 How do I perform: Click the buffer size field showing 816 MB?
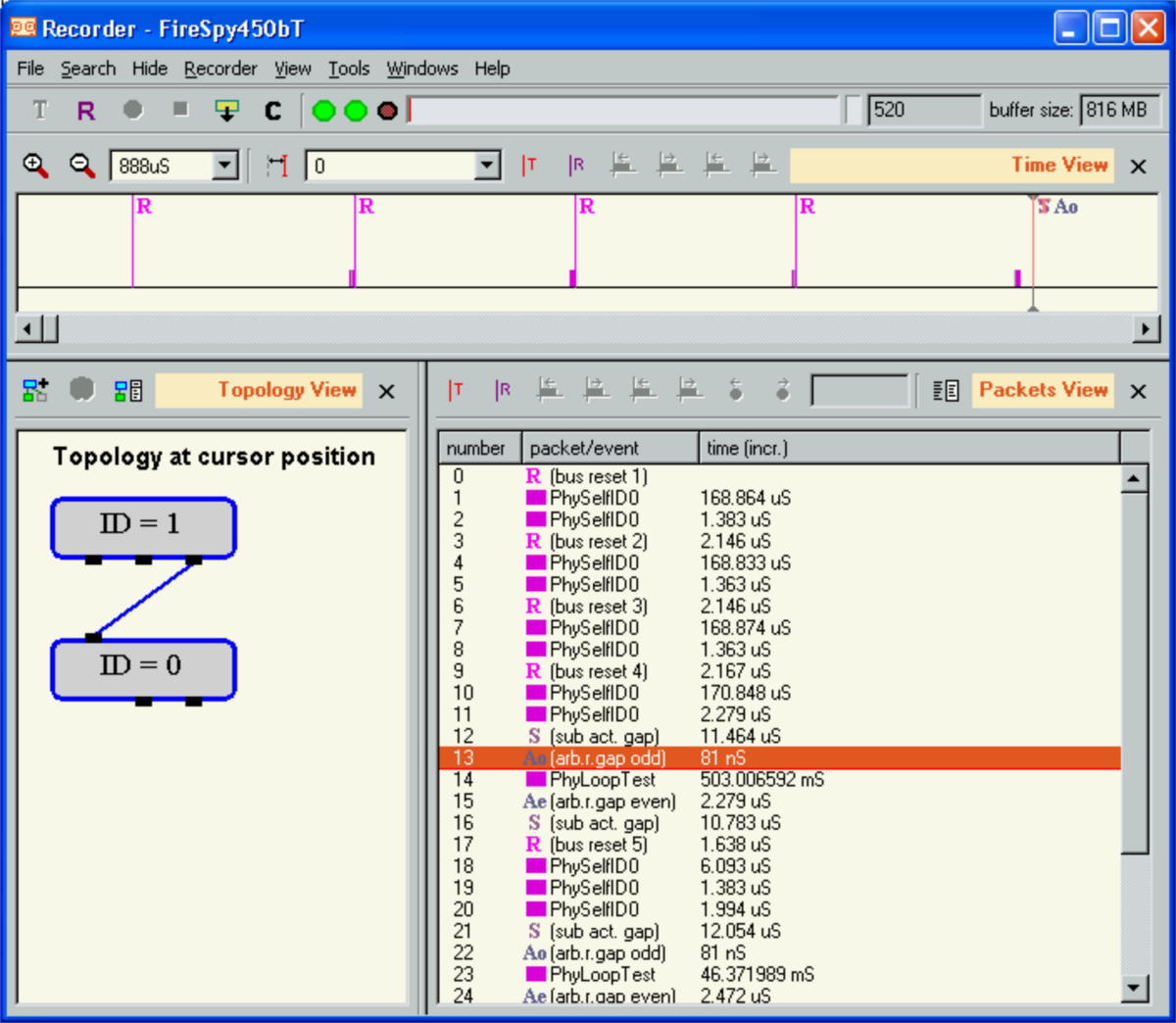pyautogui.click(x=1119, y=110)
